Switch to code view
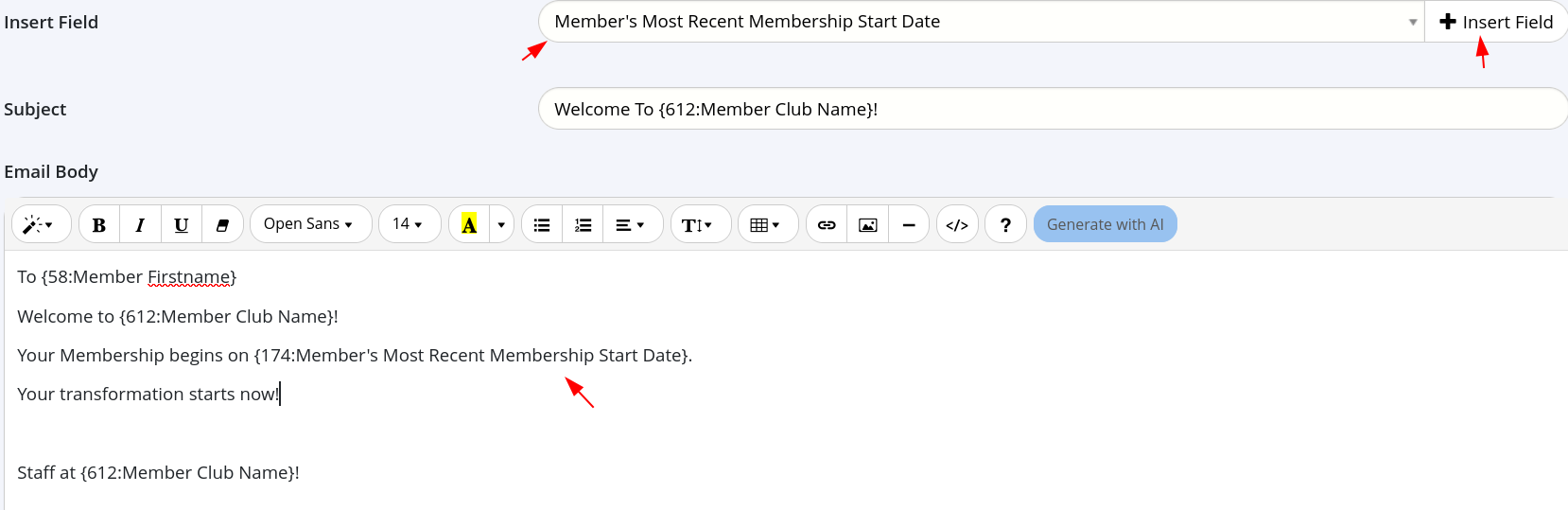Screen dimensions: 1568x510 pyautogui.click(x=957, y=224)
